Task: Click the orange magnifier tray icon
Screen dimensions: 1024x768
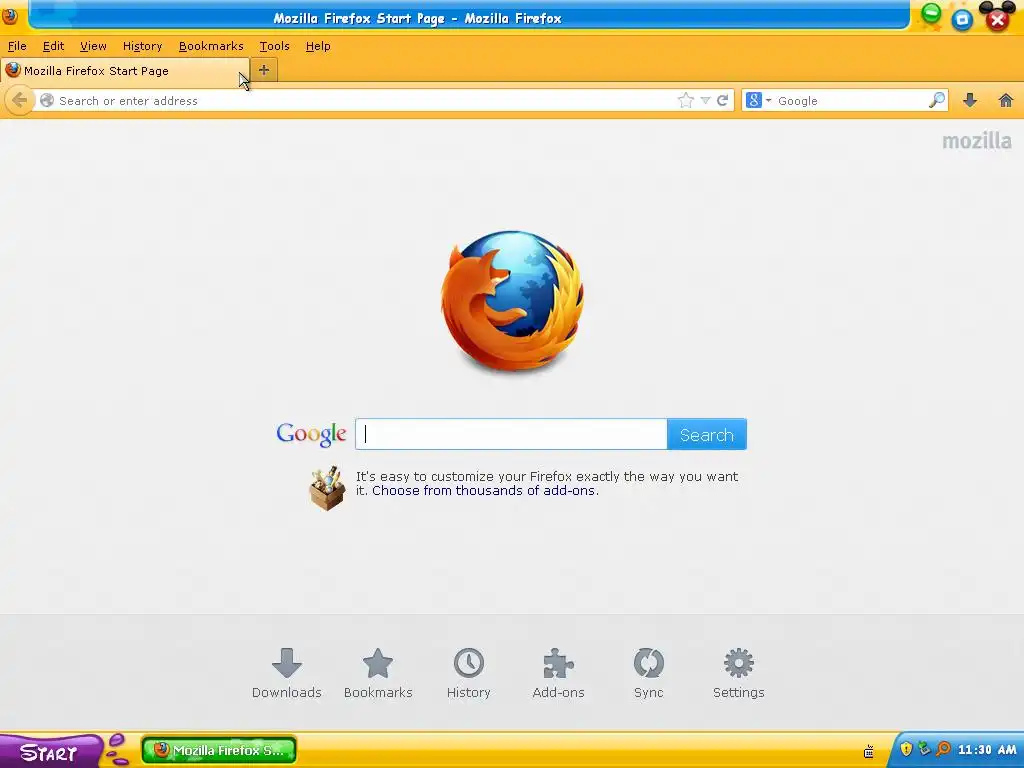Action: pyautogui.click(x=942, y=749)
